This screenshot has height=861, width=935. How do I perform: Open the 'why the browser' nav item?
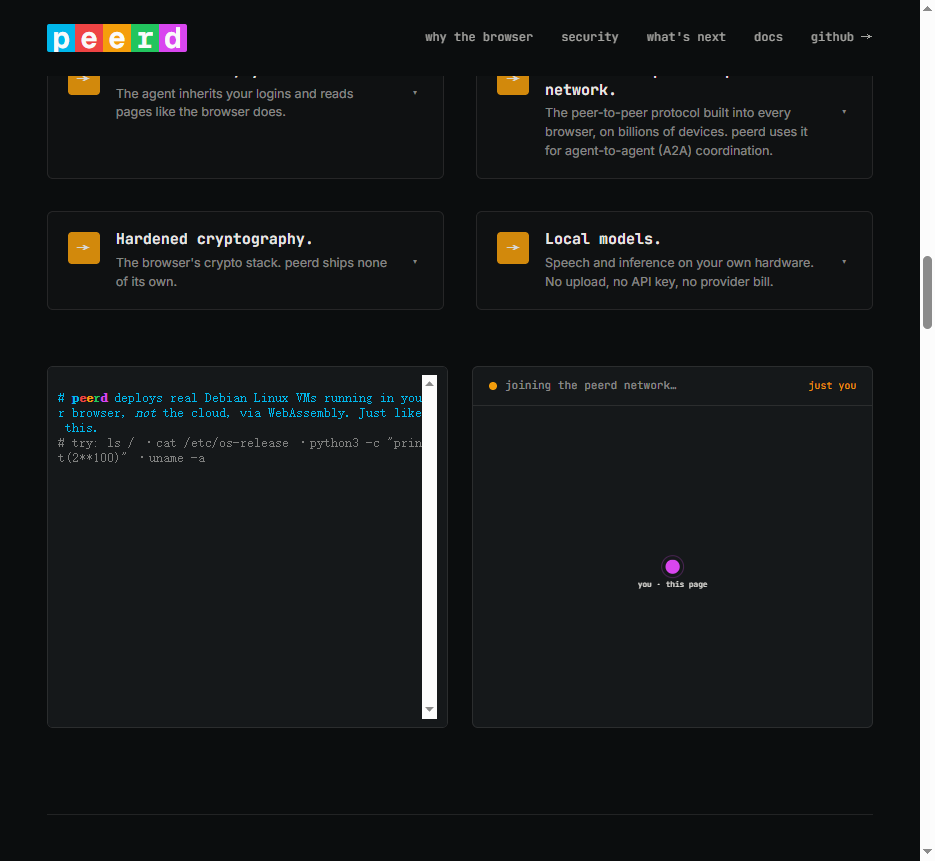coord(479,37)
